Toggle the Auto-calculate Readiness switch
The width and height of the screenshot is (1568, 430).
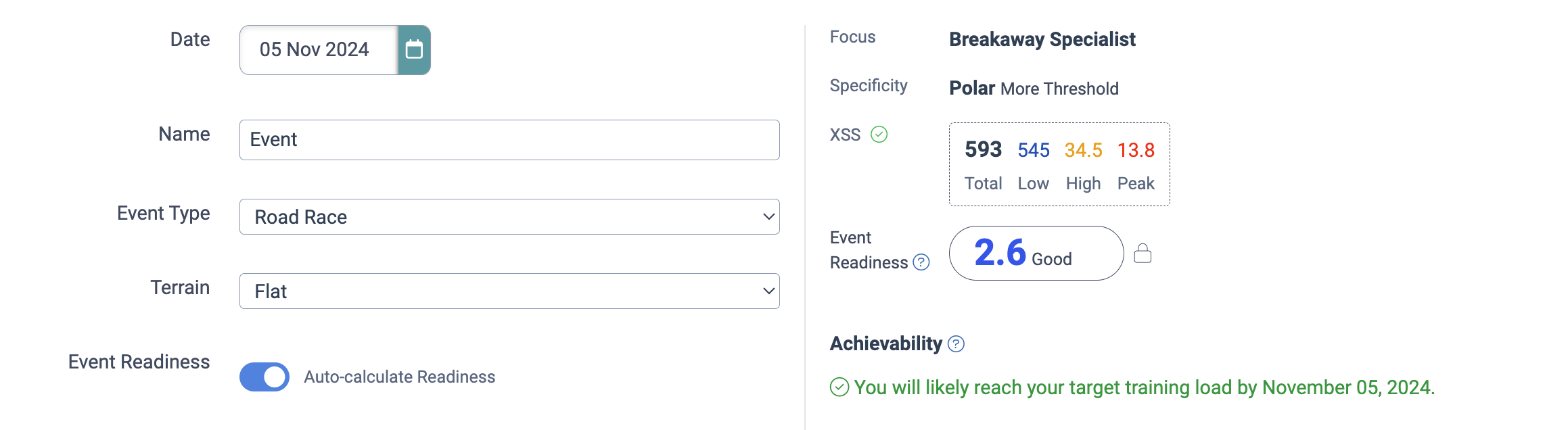click(264, 377)
